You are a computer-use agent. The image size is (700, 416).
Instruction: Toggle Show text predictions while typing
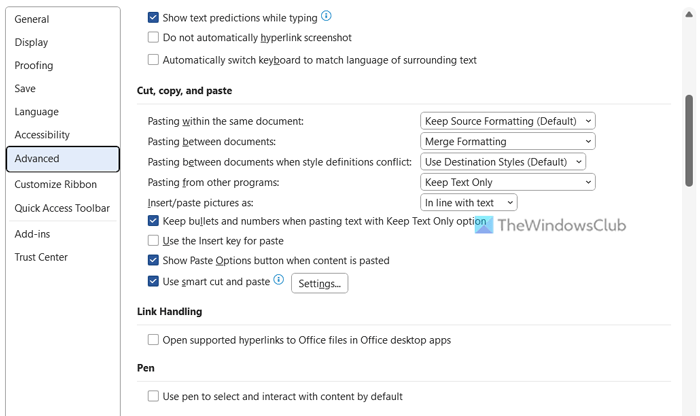pyautogui.click(x=153, y=17)
